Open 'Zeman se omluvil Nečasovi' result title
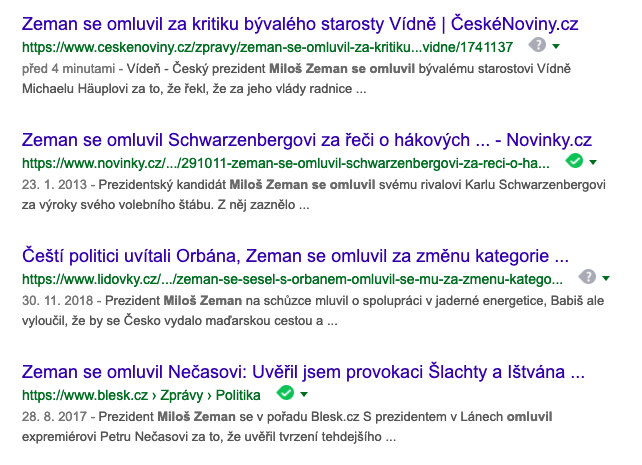This screenshot has height=465, width=642. click(303, 372)
